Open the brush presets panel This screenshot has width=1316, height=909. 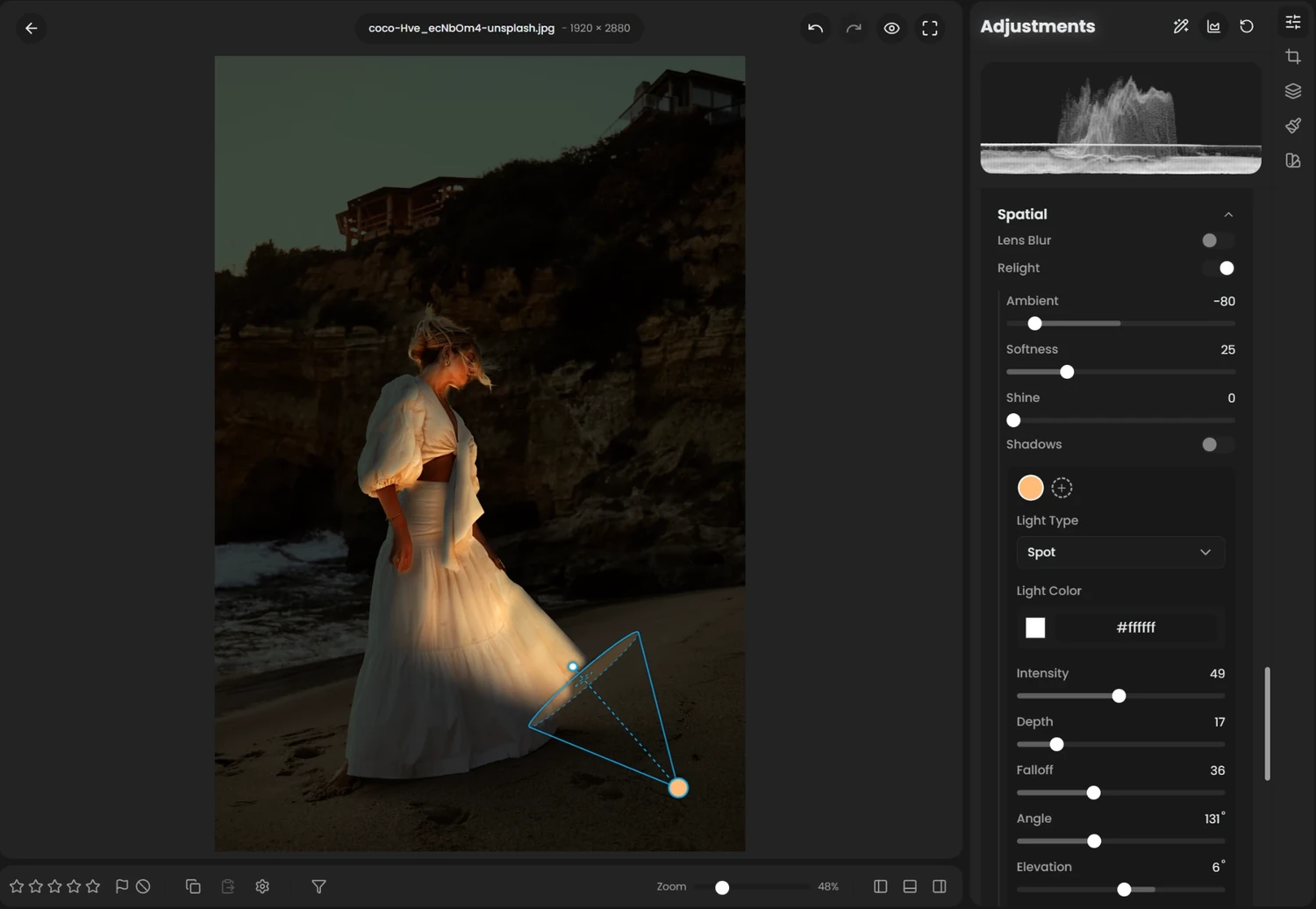pos(1293,125)
